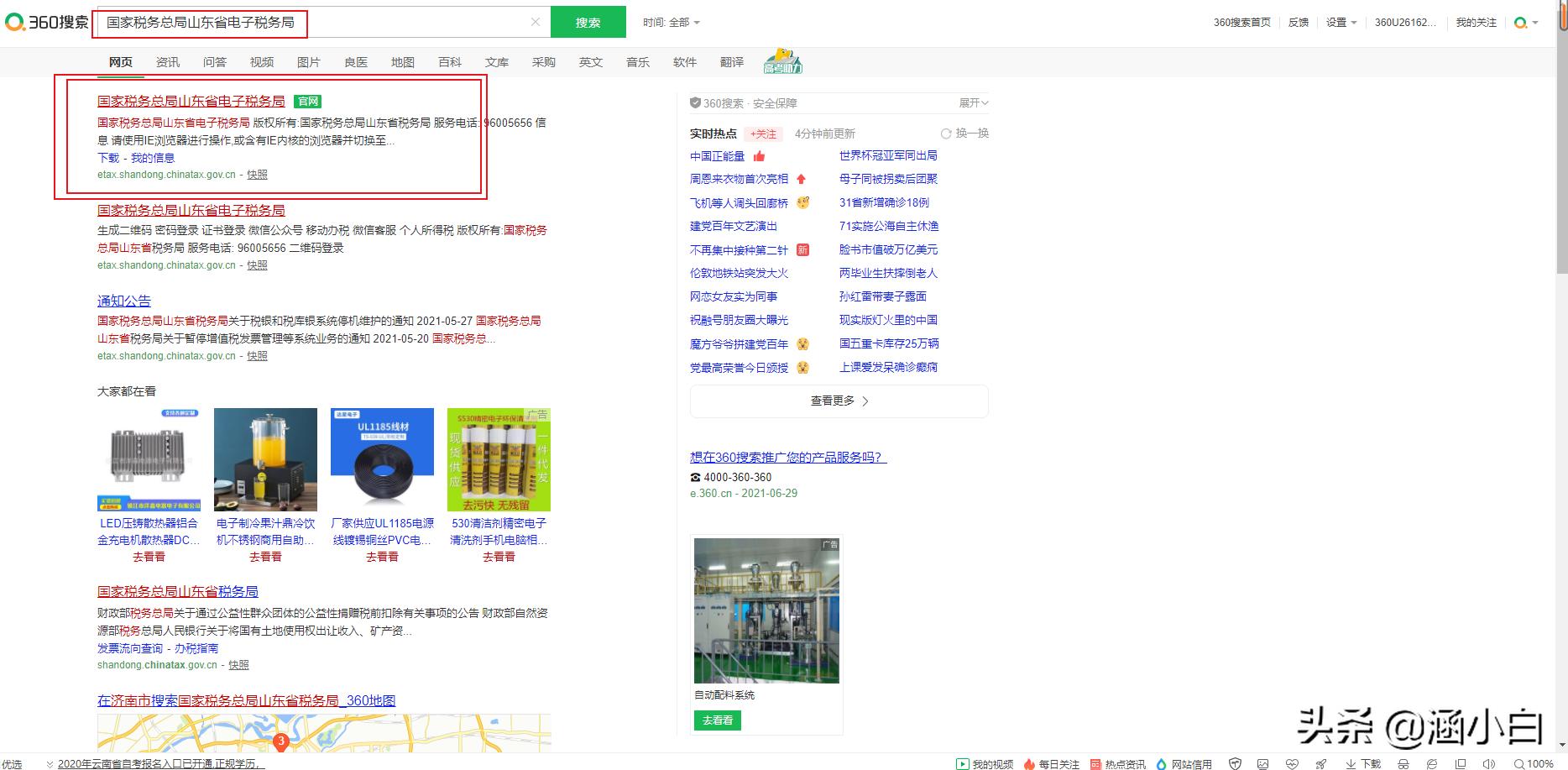The image size is (1568, 770).
Task: Click the 100% zoom control in status bar
Action: pyautogui.click(x=1539, y=764)
